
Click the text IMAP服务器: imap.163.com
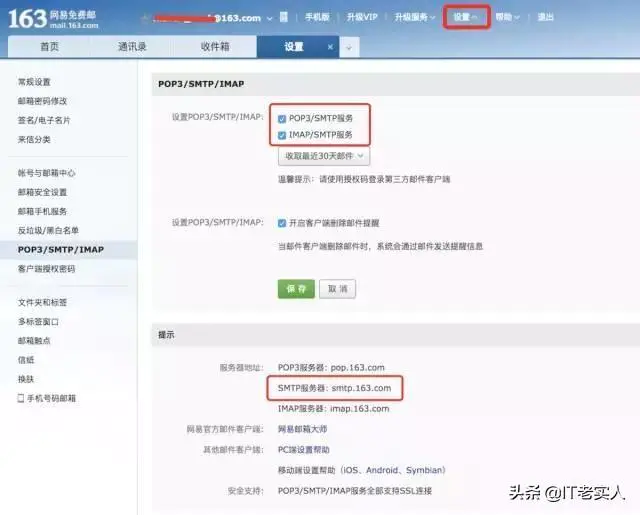pyautogui.click(x=333, y=408)
